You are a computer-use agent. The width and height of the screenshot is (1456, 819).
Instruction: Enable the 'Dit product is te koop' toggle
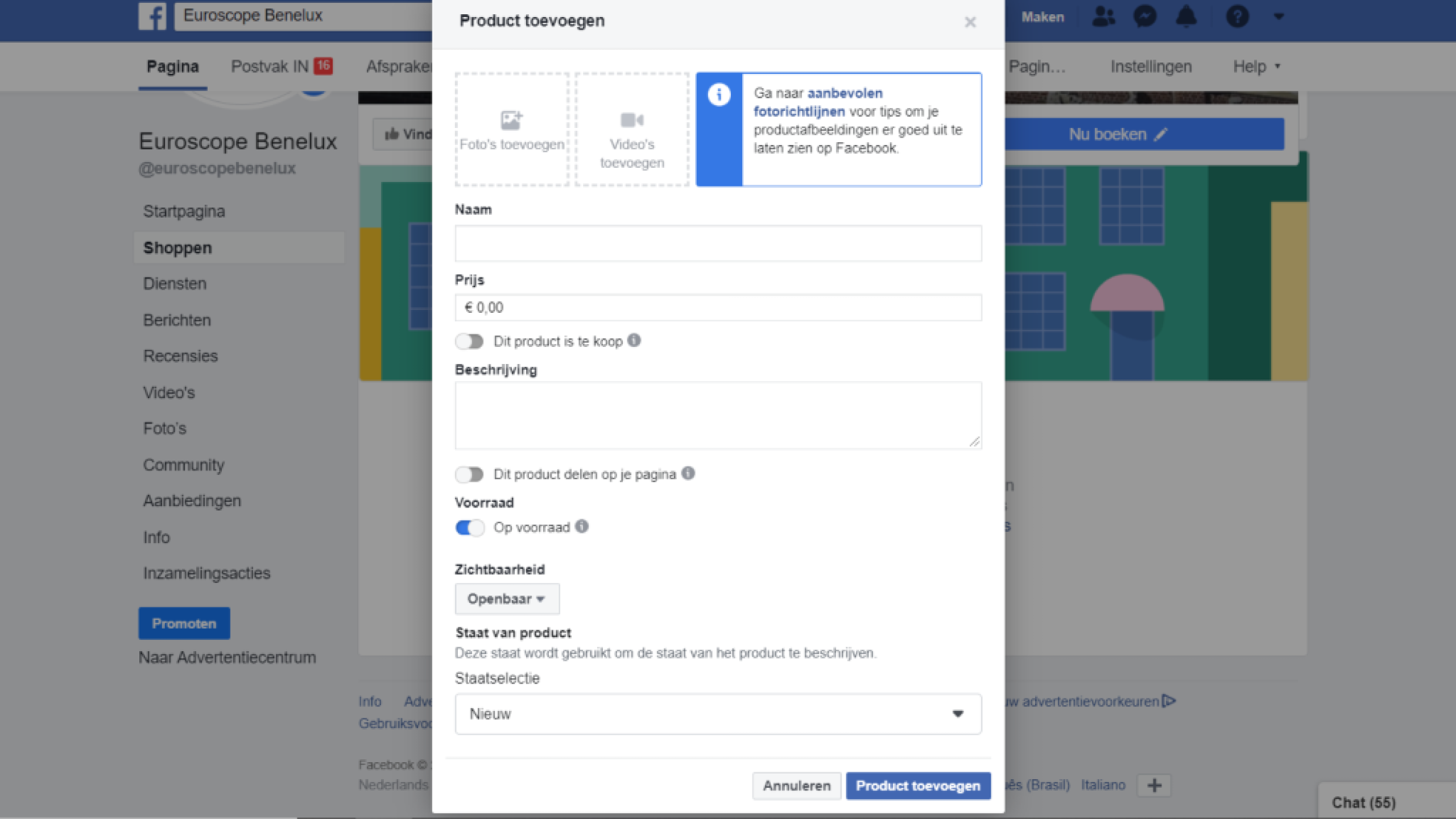tap(470, 341)
